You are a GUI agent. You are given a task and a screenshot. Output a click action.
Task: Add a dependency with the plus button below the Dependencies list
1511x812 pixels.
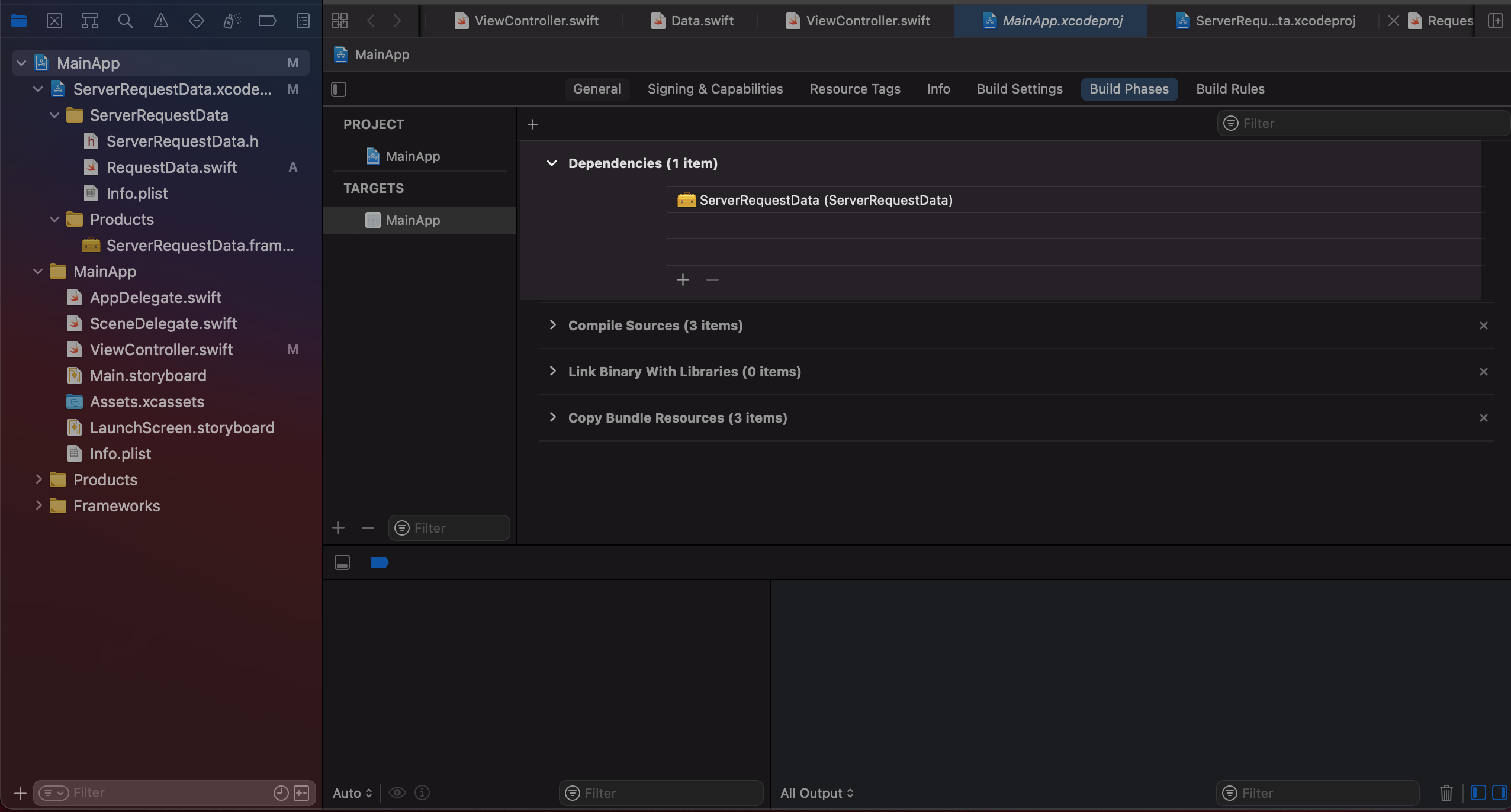pyautogui.click(x=683, y=279)
